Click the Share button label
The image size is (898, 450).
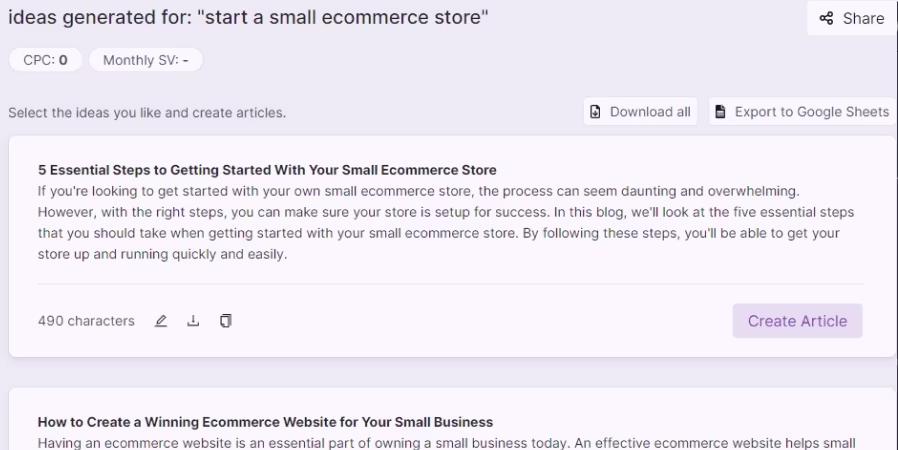coord(863,18)
